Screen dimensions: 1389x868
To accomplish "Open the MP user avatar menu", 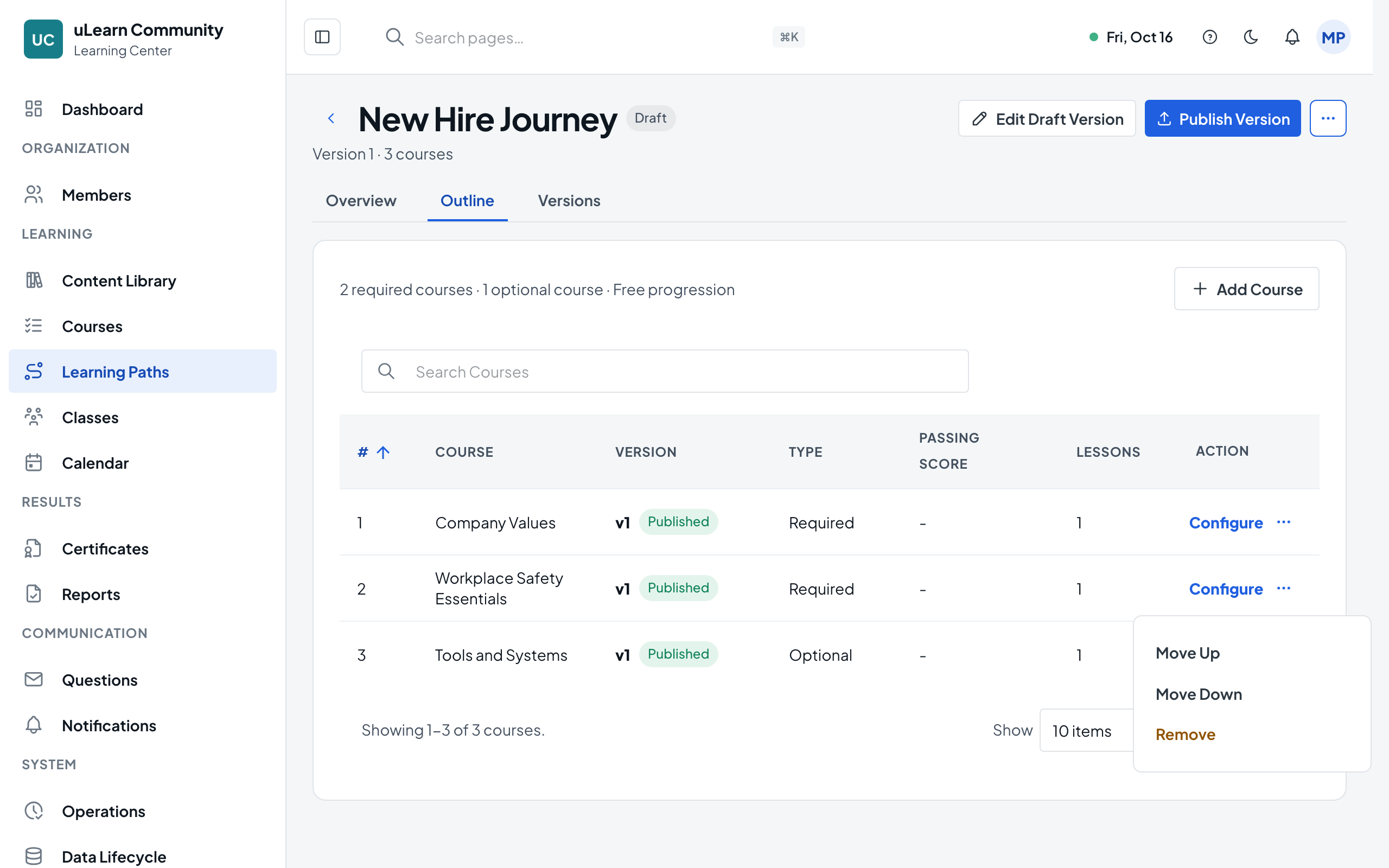I will pyautogui.click(x=1333, y=37).
